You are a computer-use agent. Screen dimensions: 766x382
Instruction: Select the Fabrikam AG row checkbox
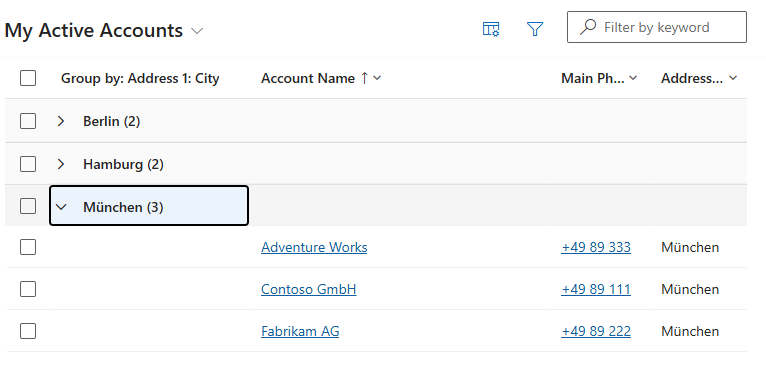tap(28, 331)
